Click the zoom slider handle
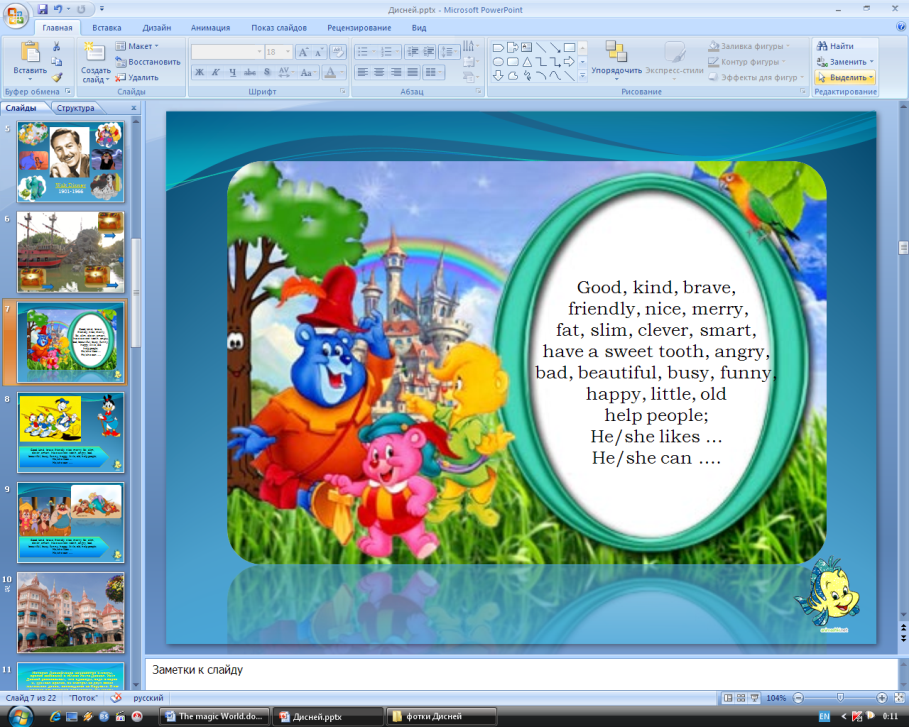Screen dimensions: 909x727 840,698
